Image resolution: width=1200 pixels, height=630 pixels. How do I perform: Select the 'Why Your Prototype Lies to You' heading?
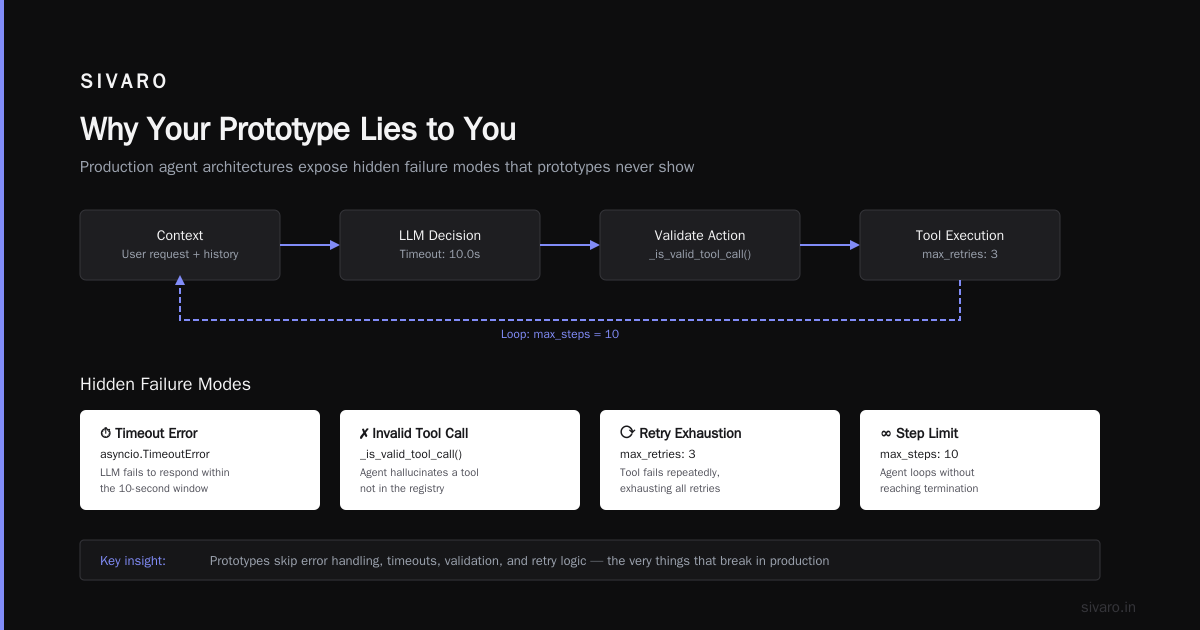[x=298, y=129]
